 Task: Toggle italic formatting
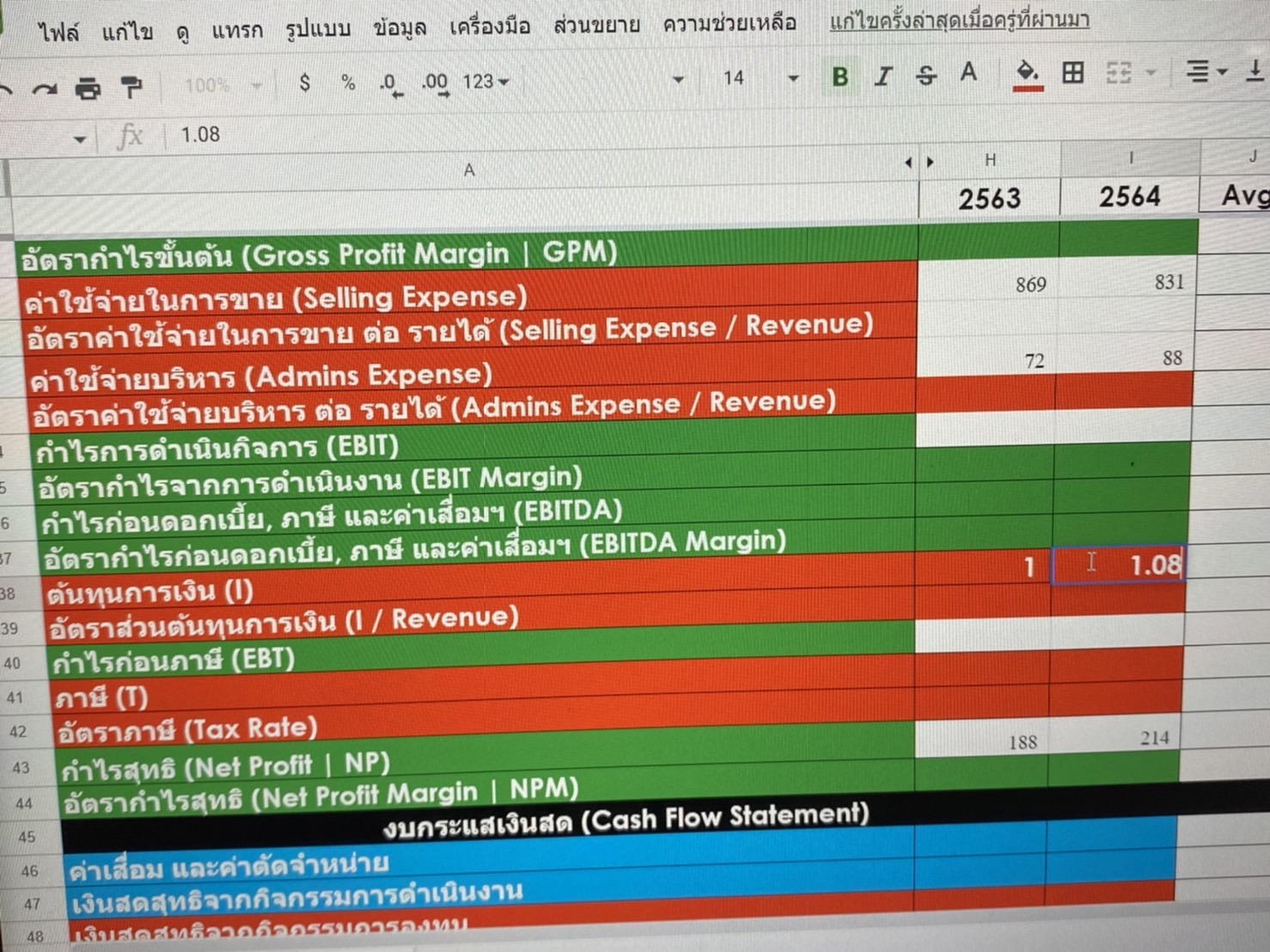(882, 76)
